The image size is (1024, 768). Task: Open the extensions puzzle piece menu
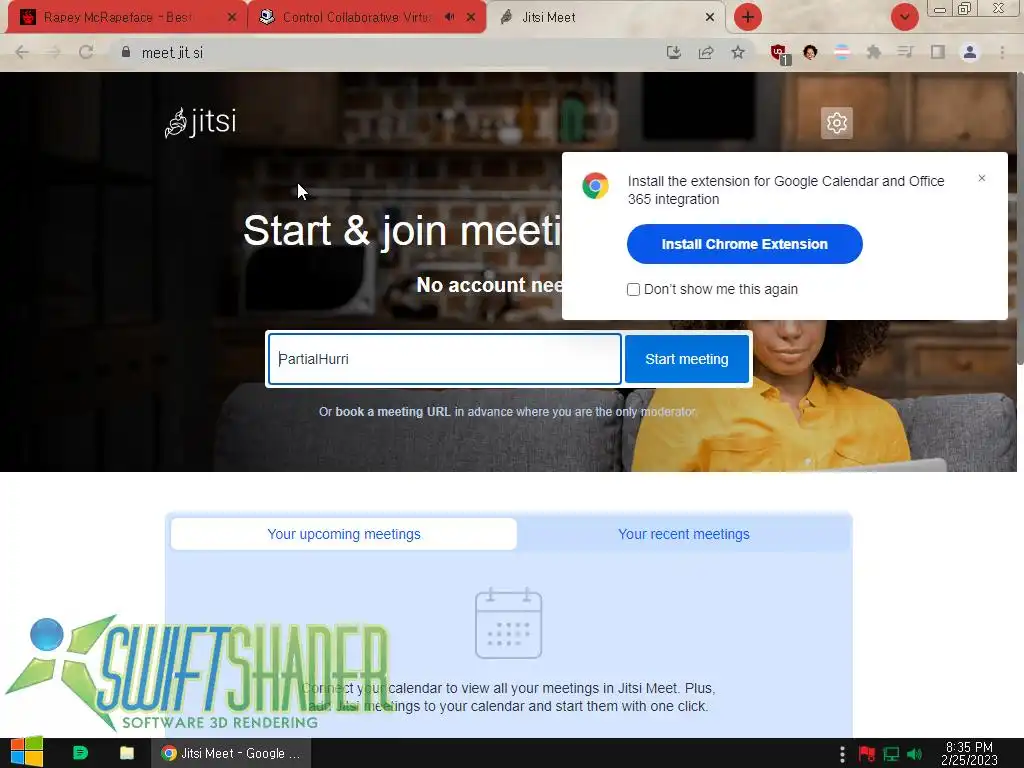[x=874, y=52]
